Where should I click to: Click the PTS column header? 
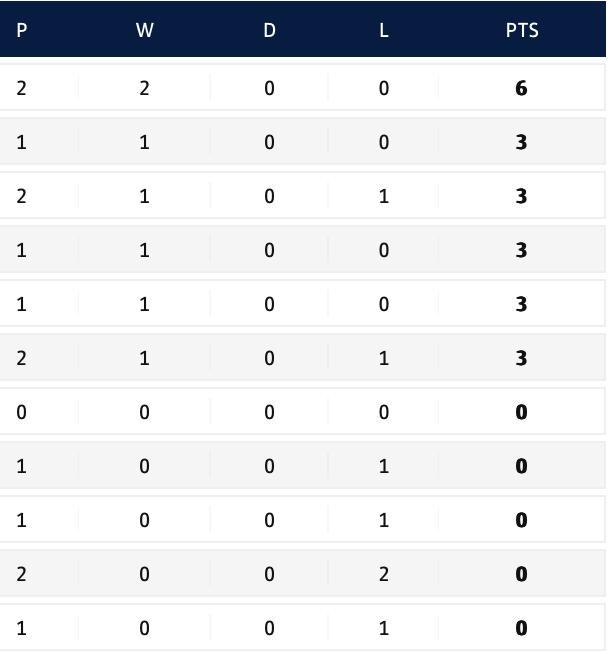click(522, 30)
